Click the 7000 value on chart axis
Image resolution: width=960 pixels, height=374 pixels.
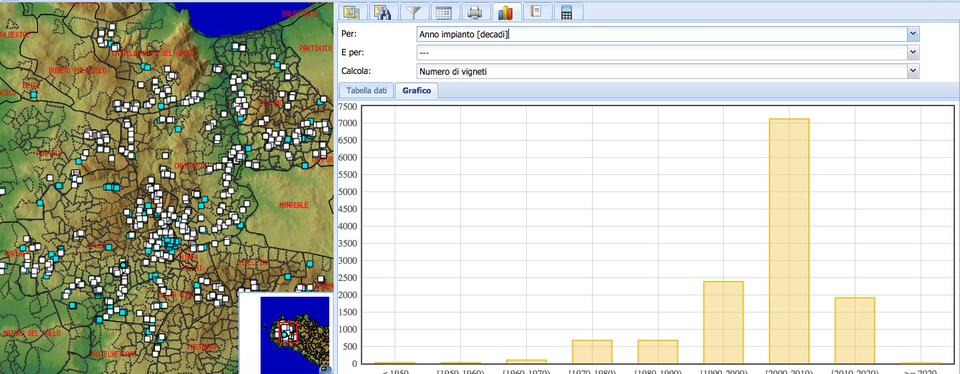pyautogui.click(x=348, y=123)
